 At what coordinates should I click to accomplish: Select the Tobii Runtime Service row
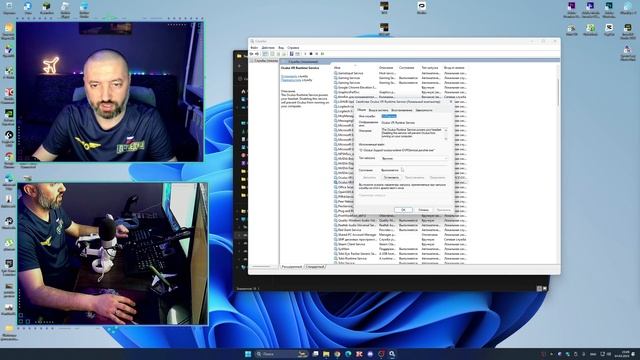click(400, 258)
